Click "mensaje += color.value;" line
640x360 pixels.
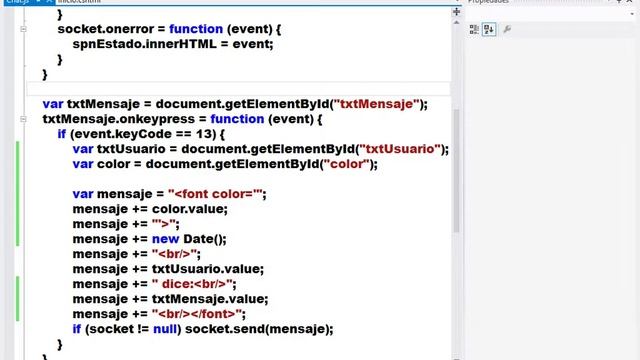tap(150, 209)
